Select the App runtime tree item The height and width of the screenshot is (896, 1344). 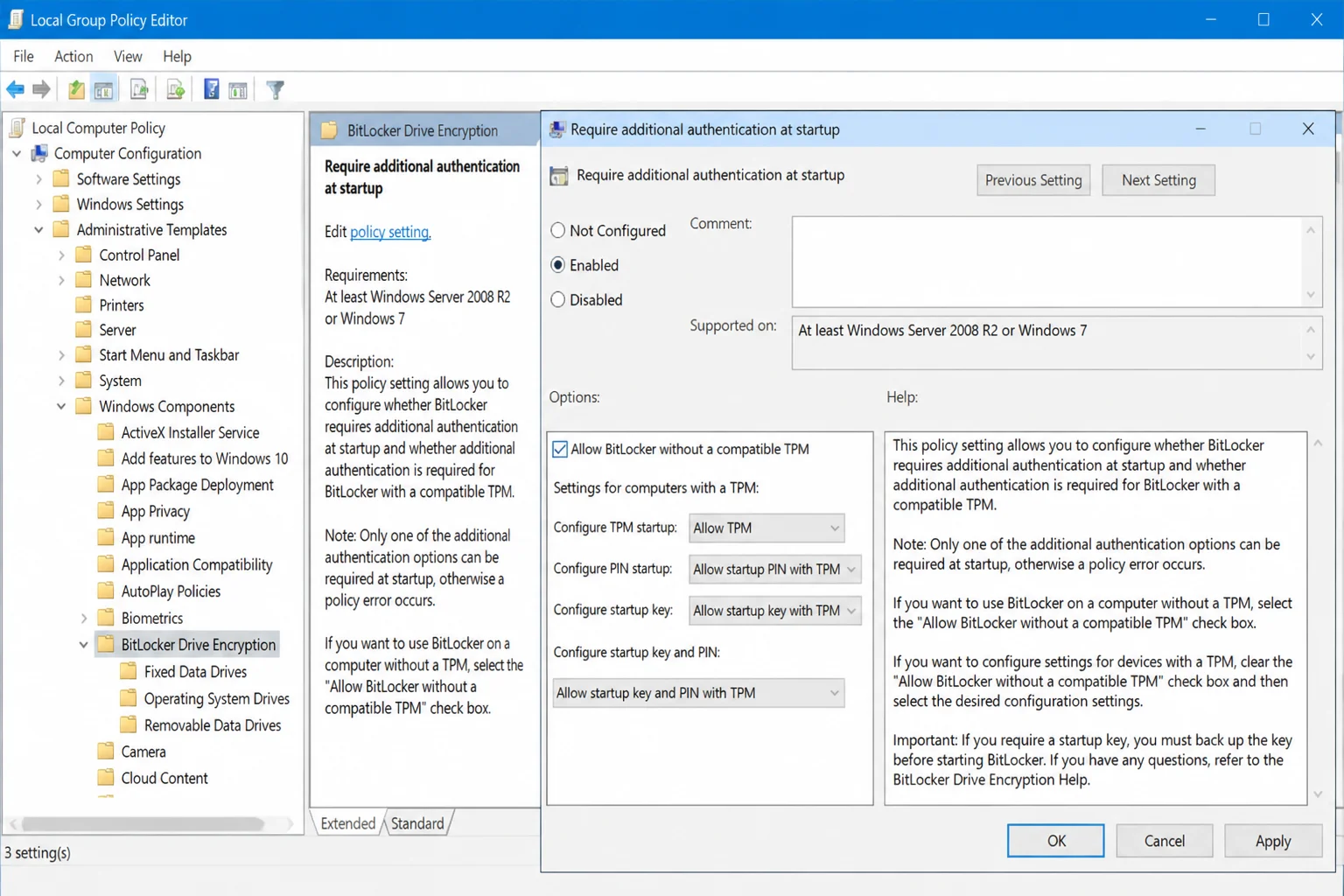pos(158,538)
